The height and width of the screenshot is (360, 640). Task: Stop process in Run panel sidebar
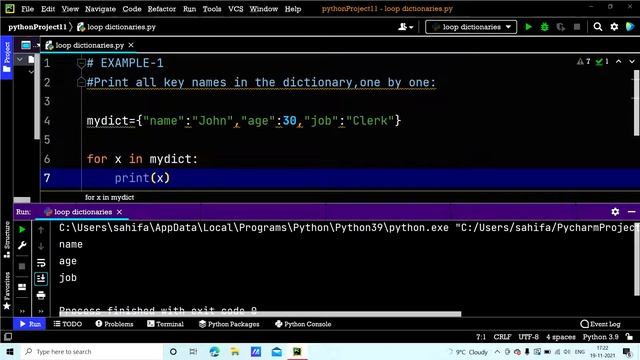22,266
